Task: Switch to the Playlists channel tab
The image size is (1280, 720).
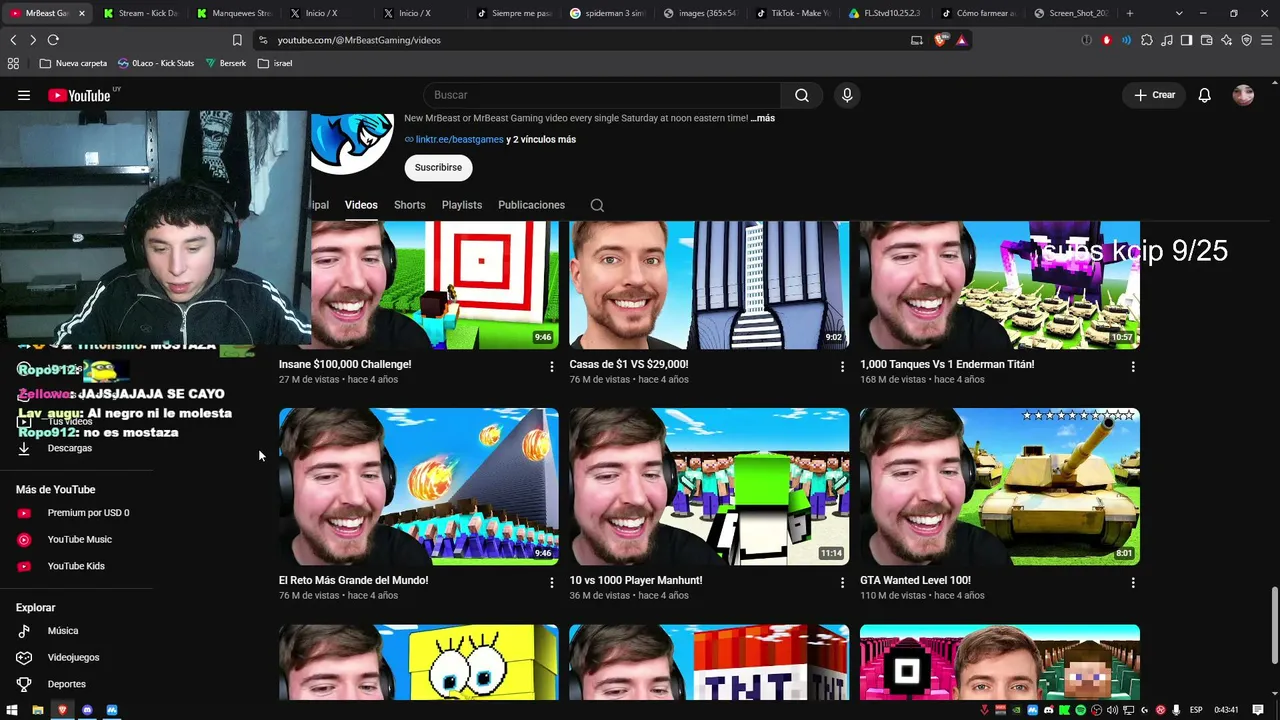Action: 462,205
